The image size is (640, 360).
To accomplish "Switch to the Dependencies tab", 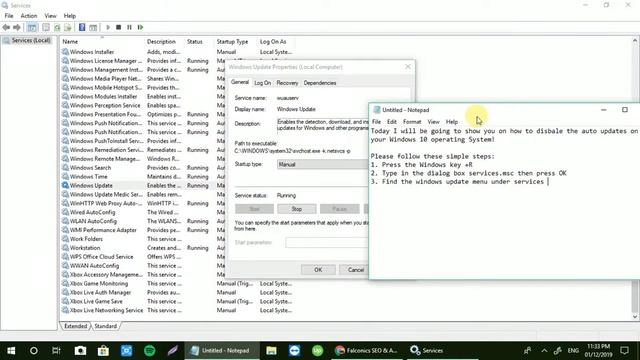I will [320, 83].
